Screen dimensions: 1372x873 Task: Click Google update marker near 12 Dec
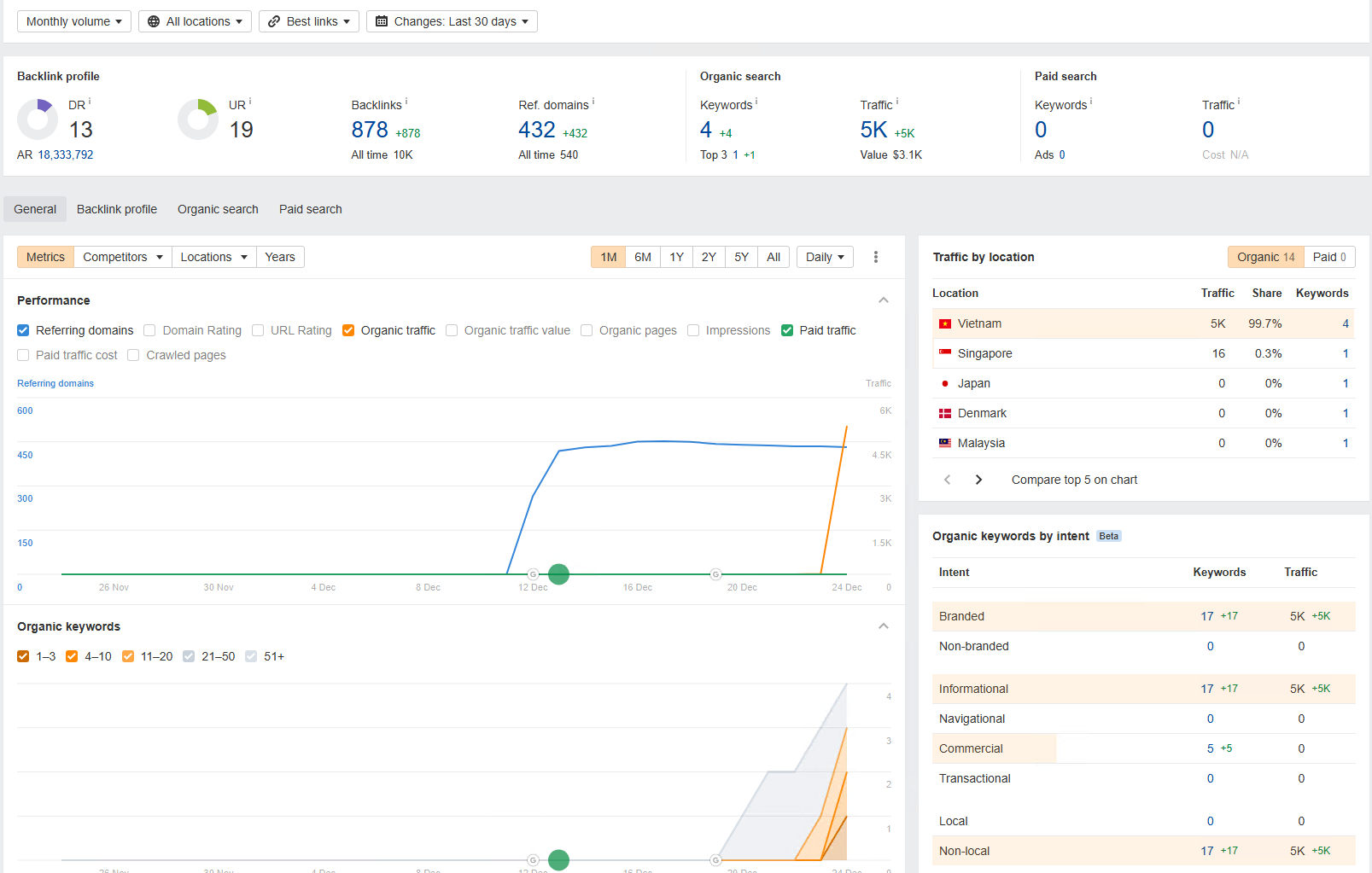[x=533, y=574]
